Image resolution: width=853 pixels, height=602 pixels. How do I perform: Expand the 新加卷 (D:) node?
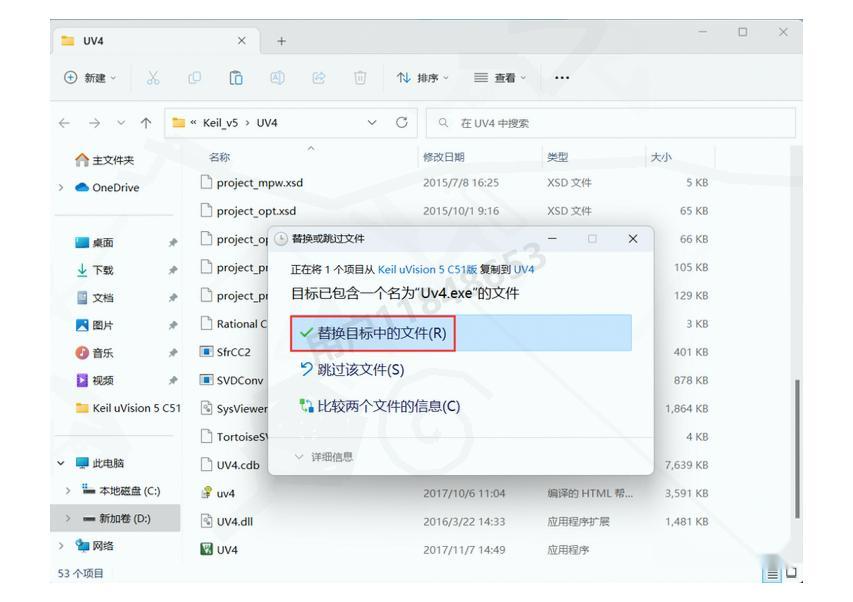point(68,519)
